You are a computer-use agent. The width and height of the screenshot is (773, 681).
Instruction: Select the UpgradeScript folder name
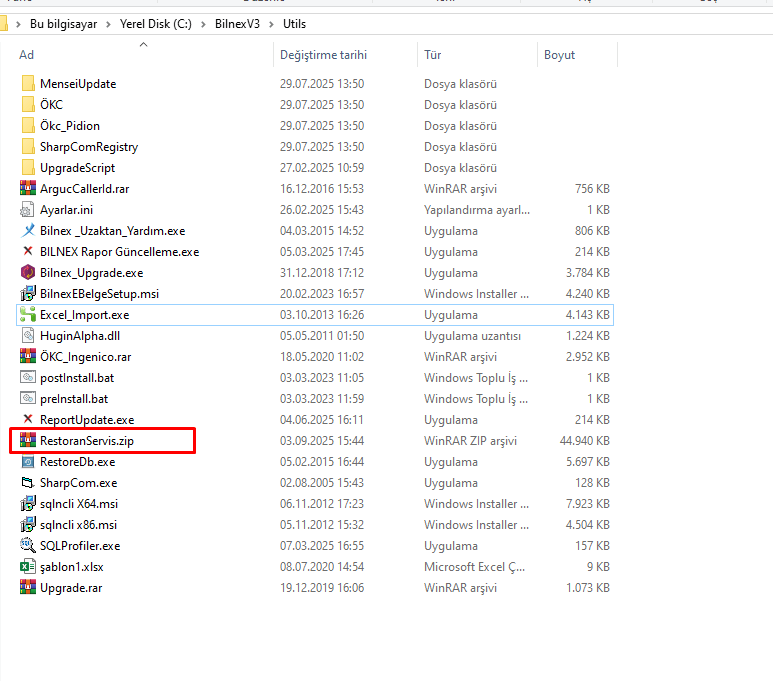[x=77, y=168]
